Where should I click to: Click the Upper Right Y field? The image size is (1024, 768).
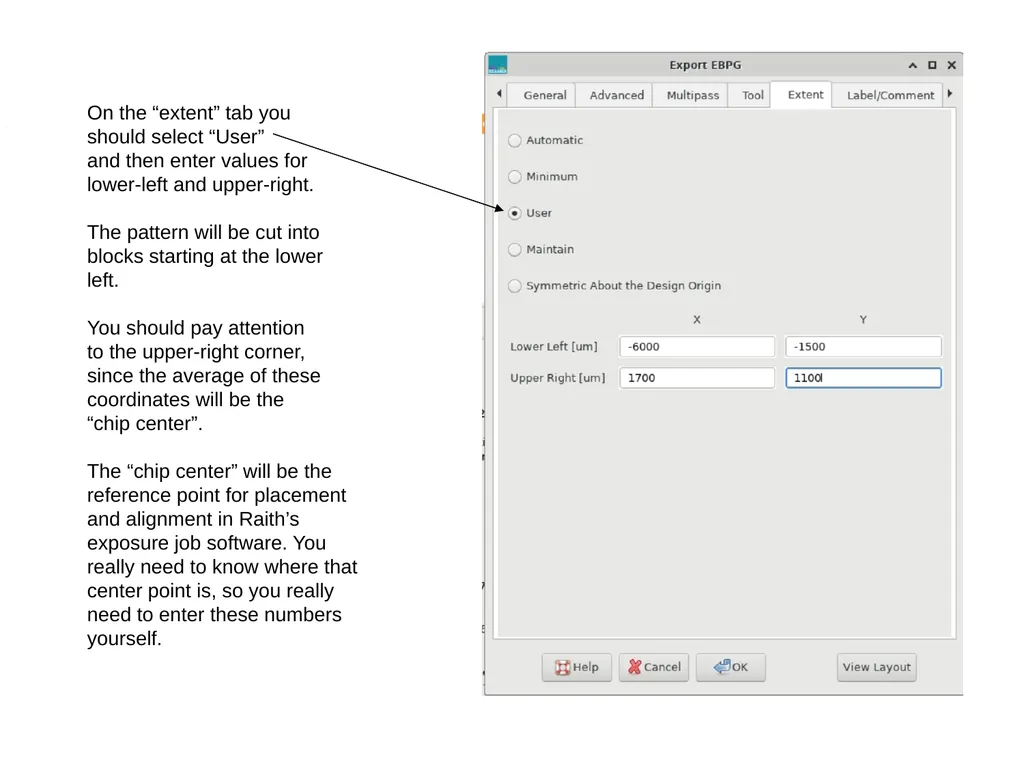point(863,378)
